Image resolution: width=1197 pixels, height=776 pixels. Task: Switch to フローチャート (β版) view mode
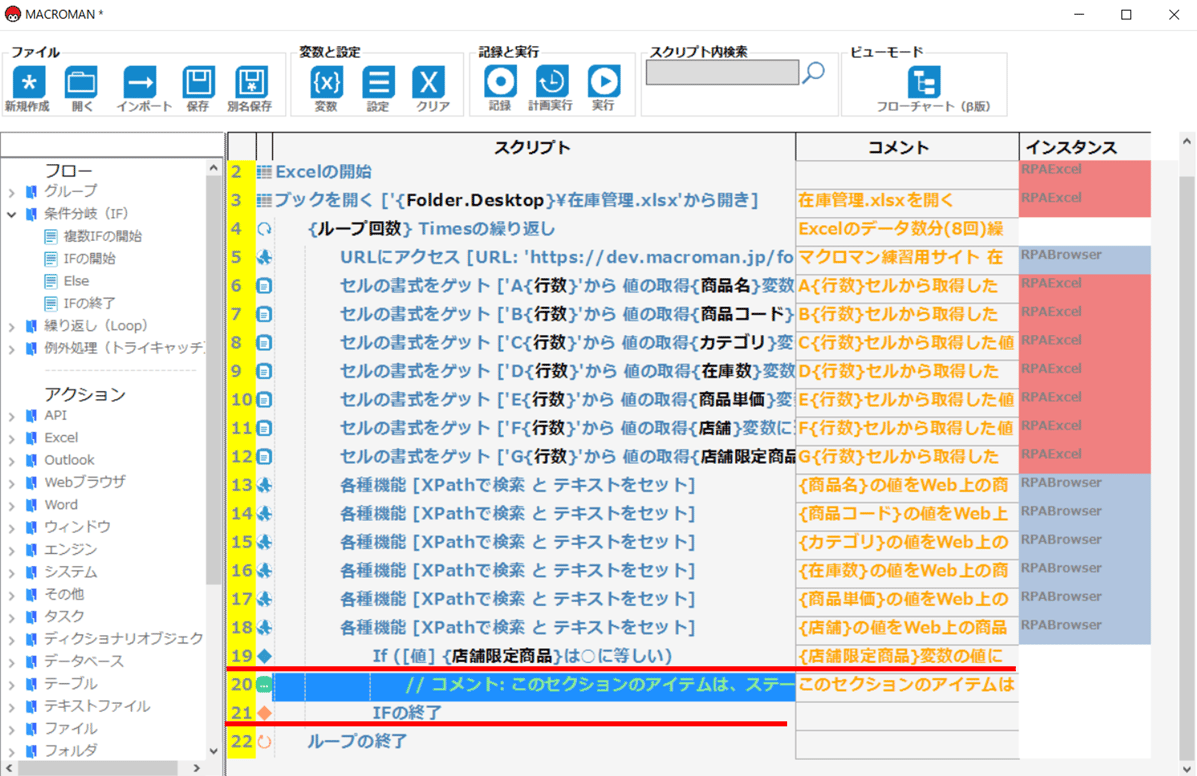(x=924, y=82)
